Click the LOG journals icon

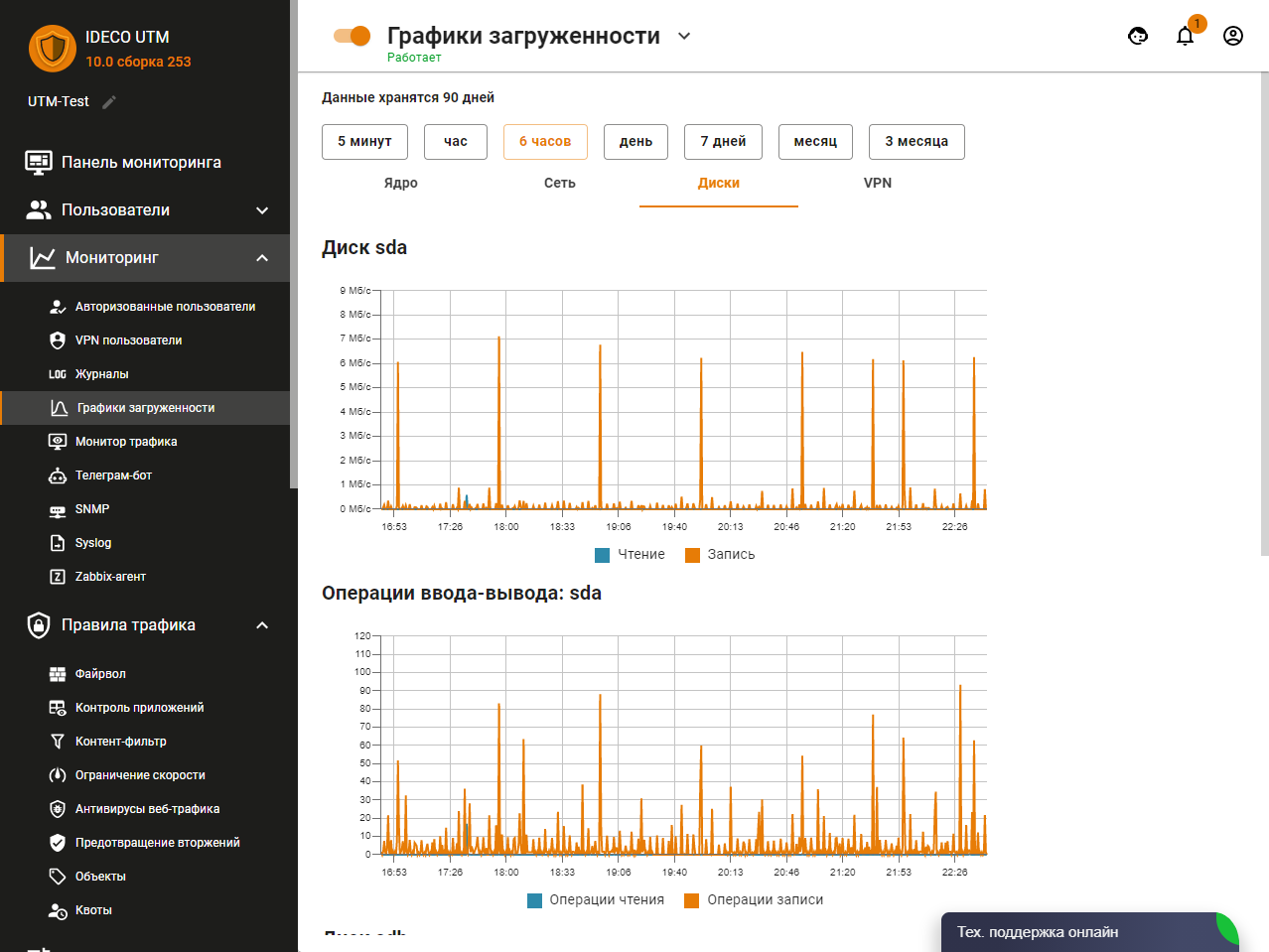[x=58, y=374]
